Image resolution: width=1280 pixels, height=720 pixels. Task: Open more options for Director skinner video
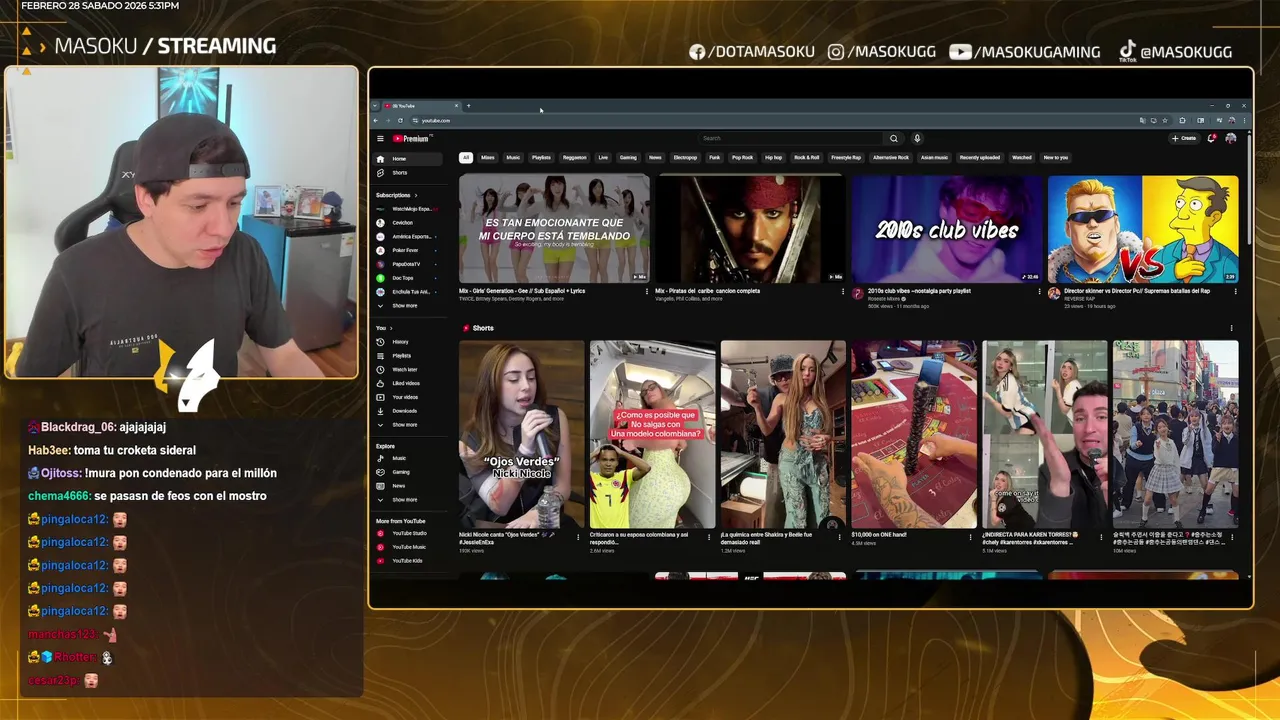pyautogui.click(x=1235, y=291)
